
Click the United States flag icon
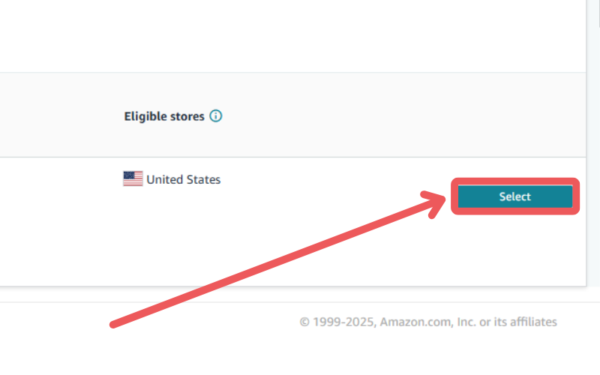133,179
